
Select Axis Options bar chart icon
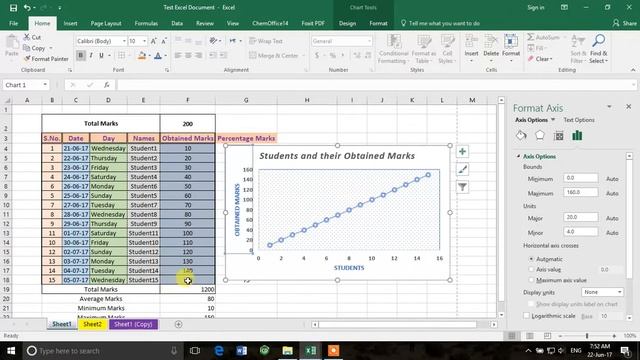(577, 136)
